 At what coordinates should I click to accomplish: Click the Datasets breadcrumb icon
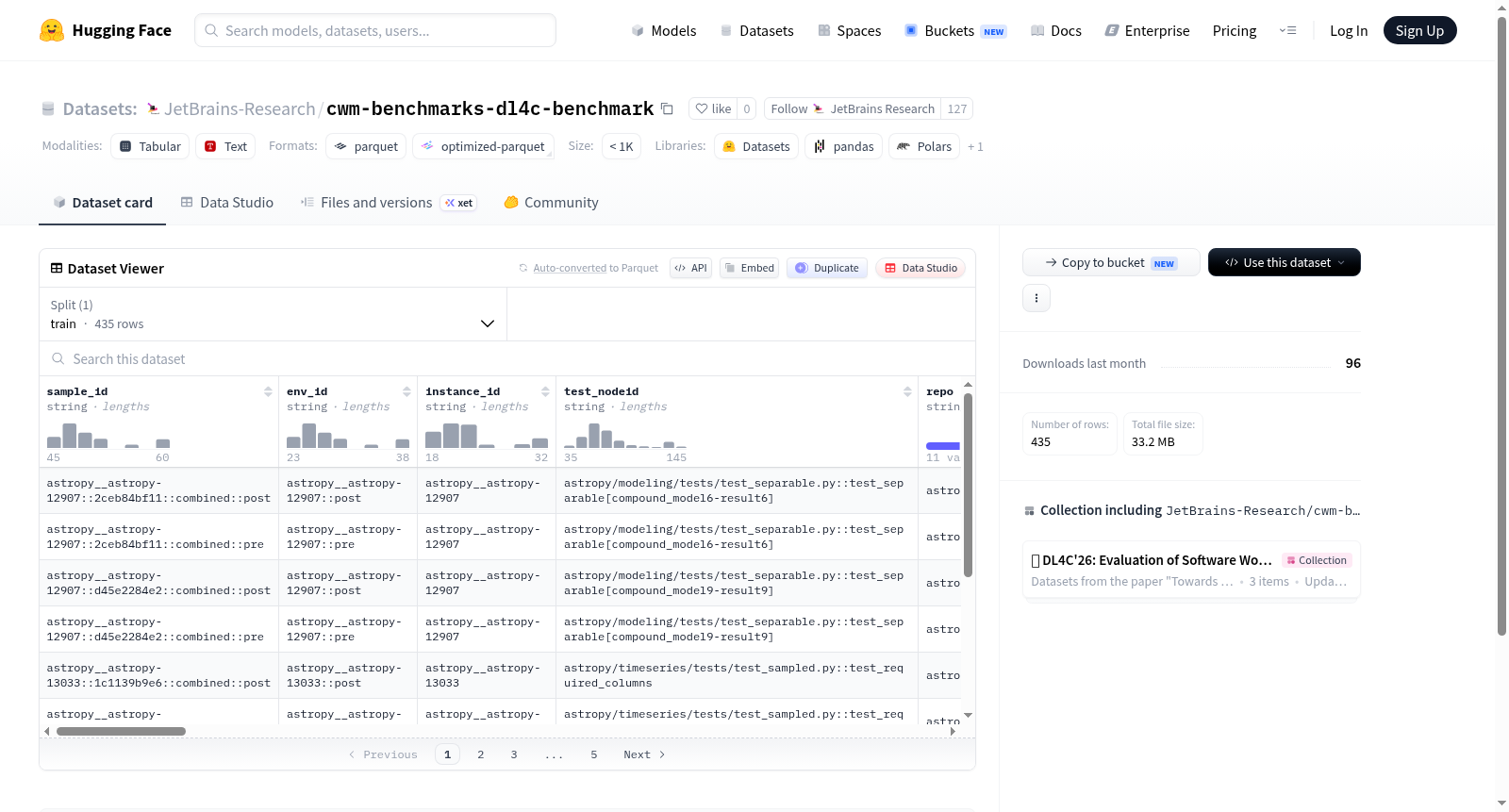click(48, 108)
